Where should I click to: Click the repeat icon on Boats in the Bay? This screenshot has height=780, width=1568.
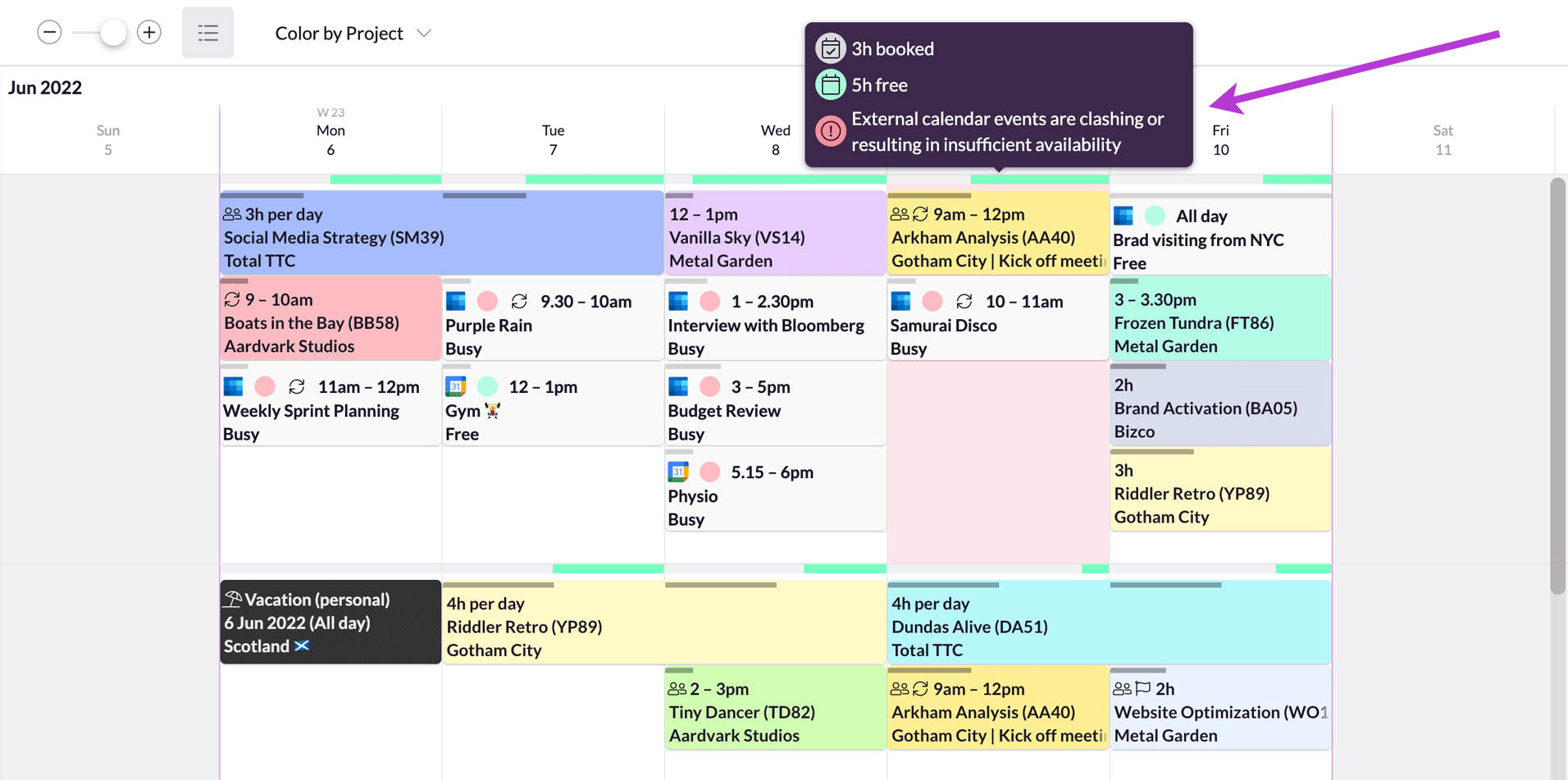232,299
